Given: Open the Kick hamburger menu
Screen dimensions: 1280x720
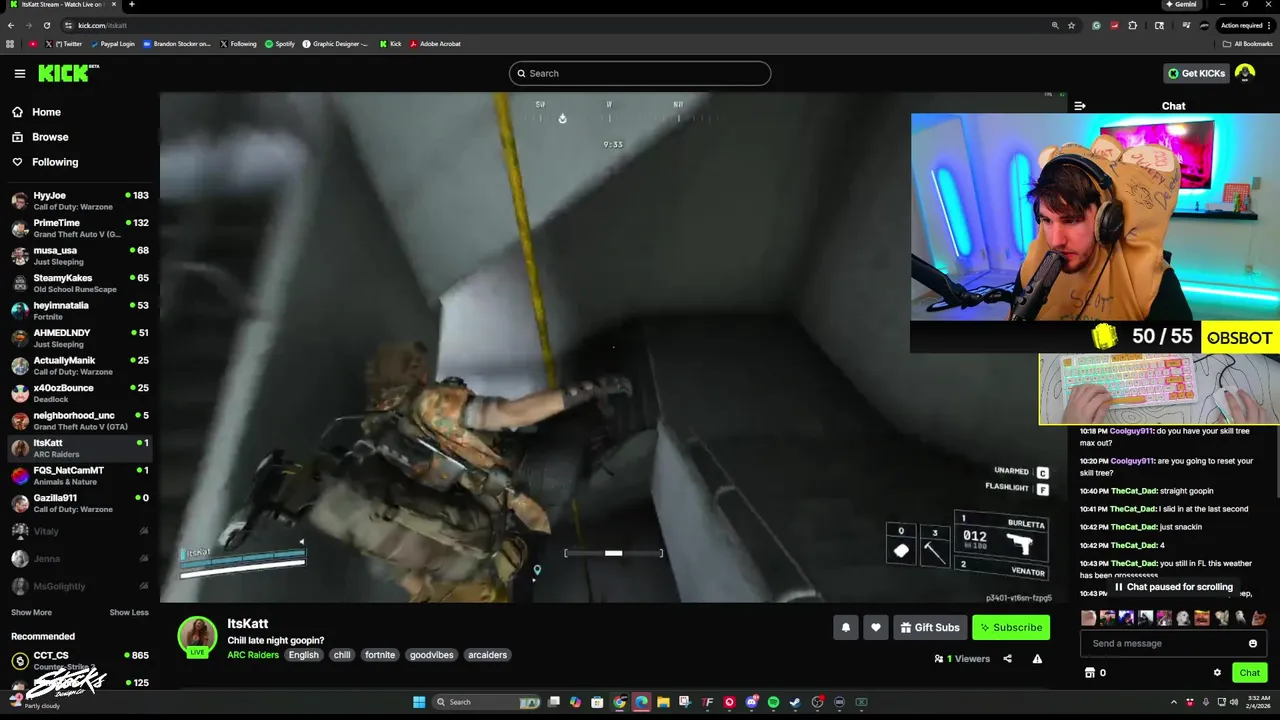Looking at the screenshot, I should point(19,73).
